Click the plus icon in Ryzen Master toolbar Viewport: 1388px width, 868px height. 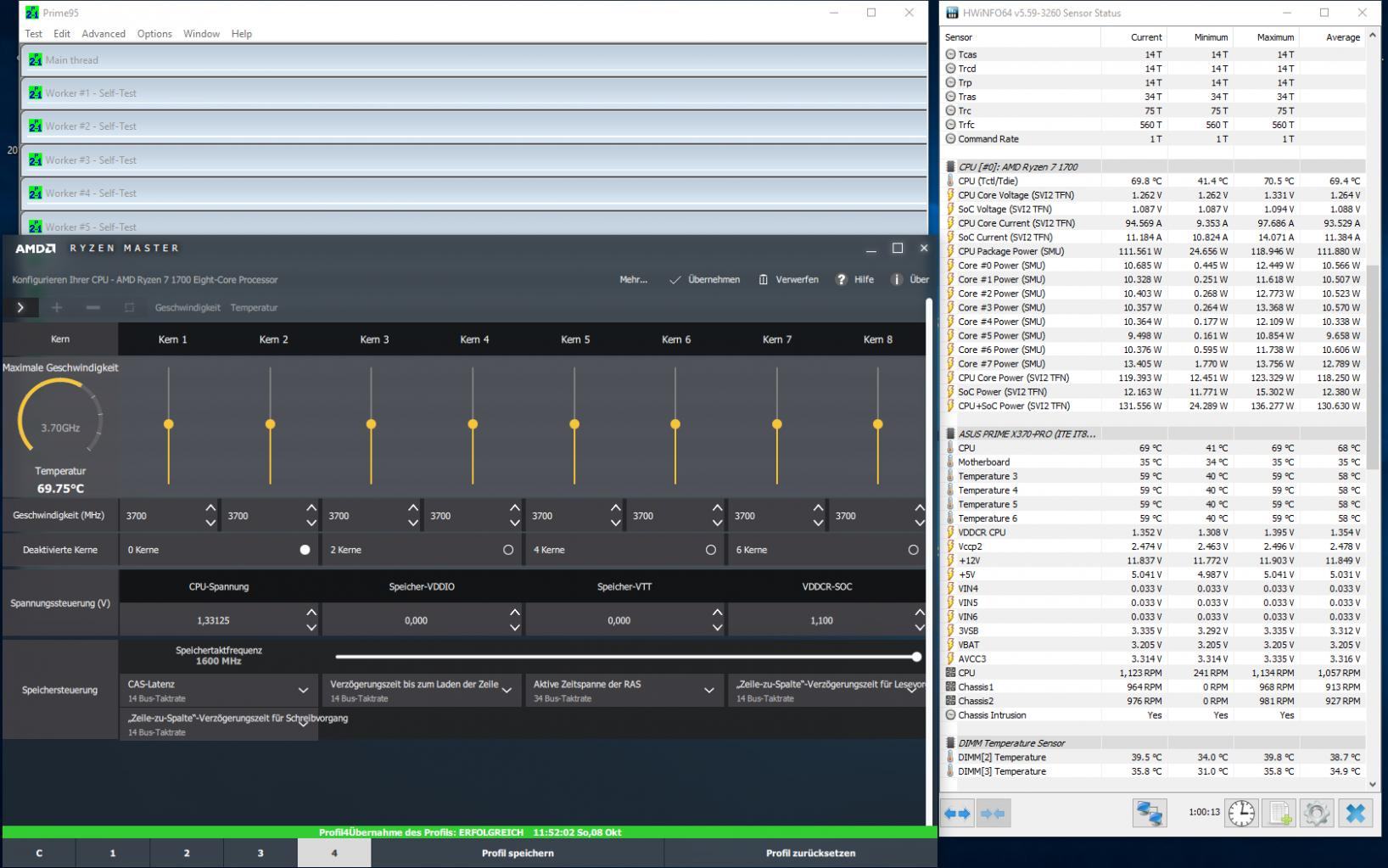56,307
